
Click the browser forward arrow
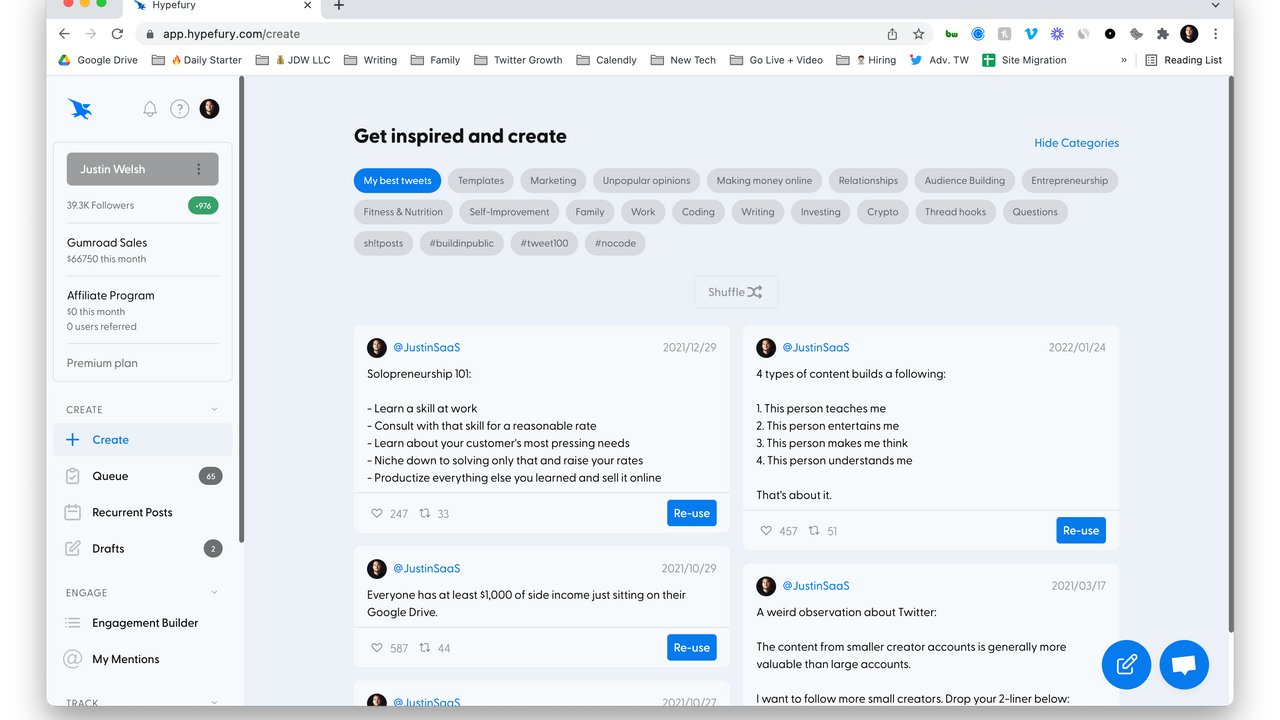(x=91, y=33)
